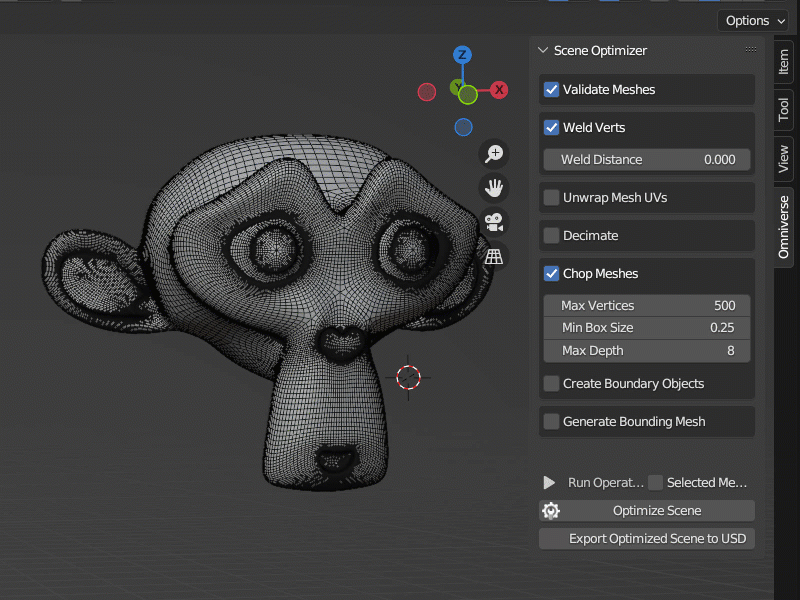Click the red X axis on the gizmo
This screenshot has height=600, width=800.
[x=499, y=90]
